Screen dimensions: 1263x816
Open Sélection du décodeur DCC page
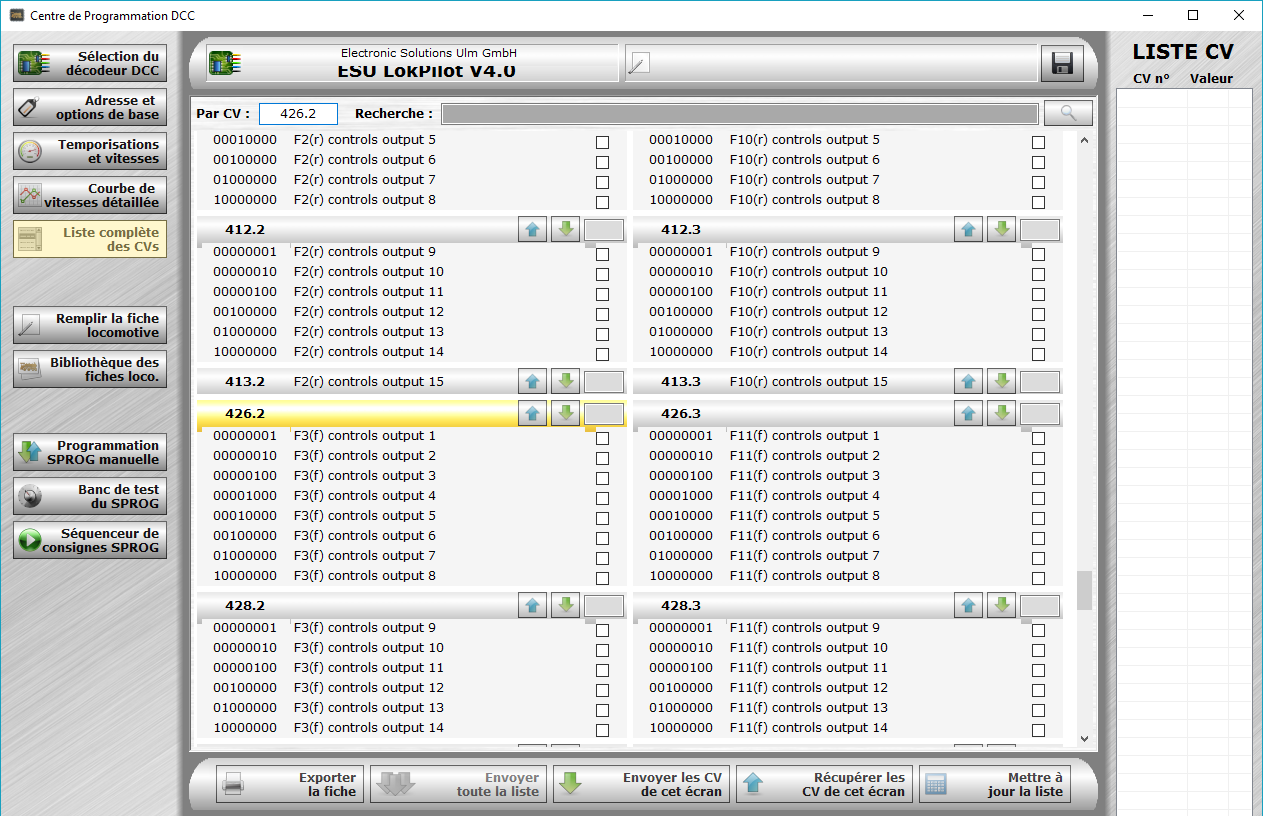pyautogui.click(x=90, y=64)
